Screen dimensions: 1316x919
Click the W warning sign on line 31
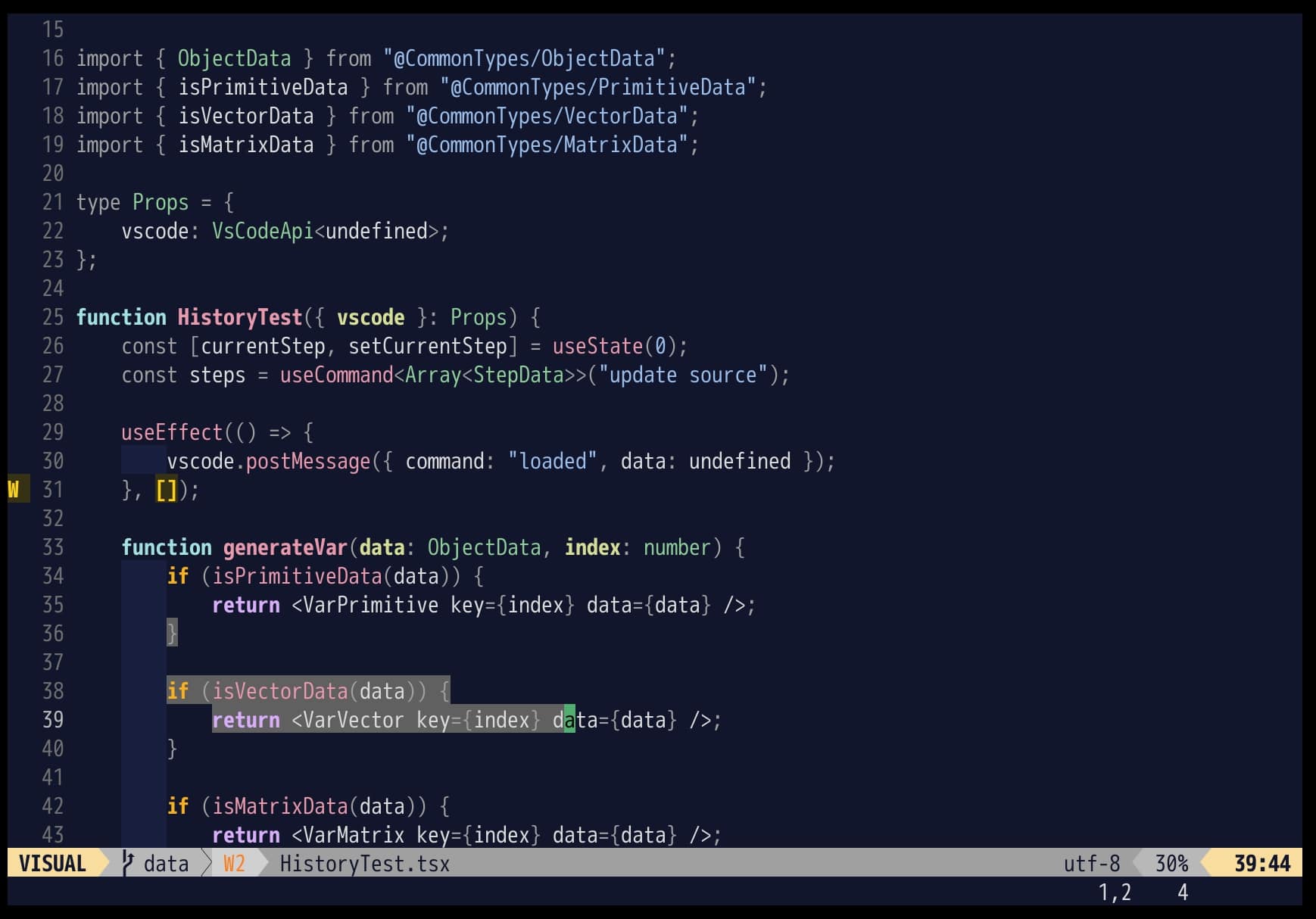click(x=14, y=489)
